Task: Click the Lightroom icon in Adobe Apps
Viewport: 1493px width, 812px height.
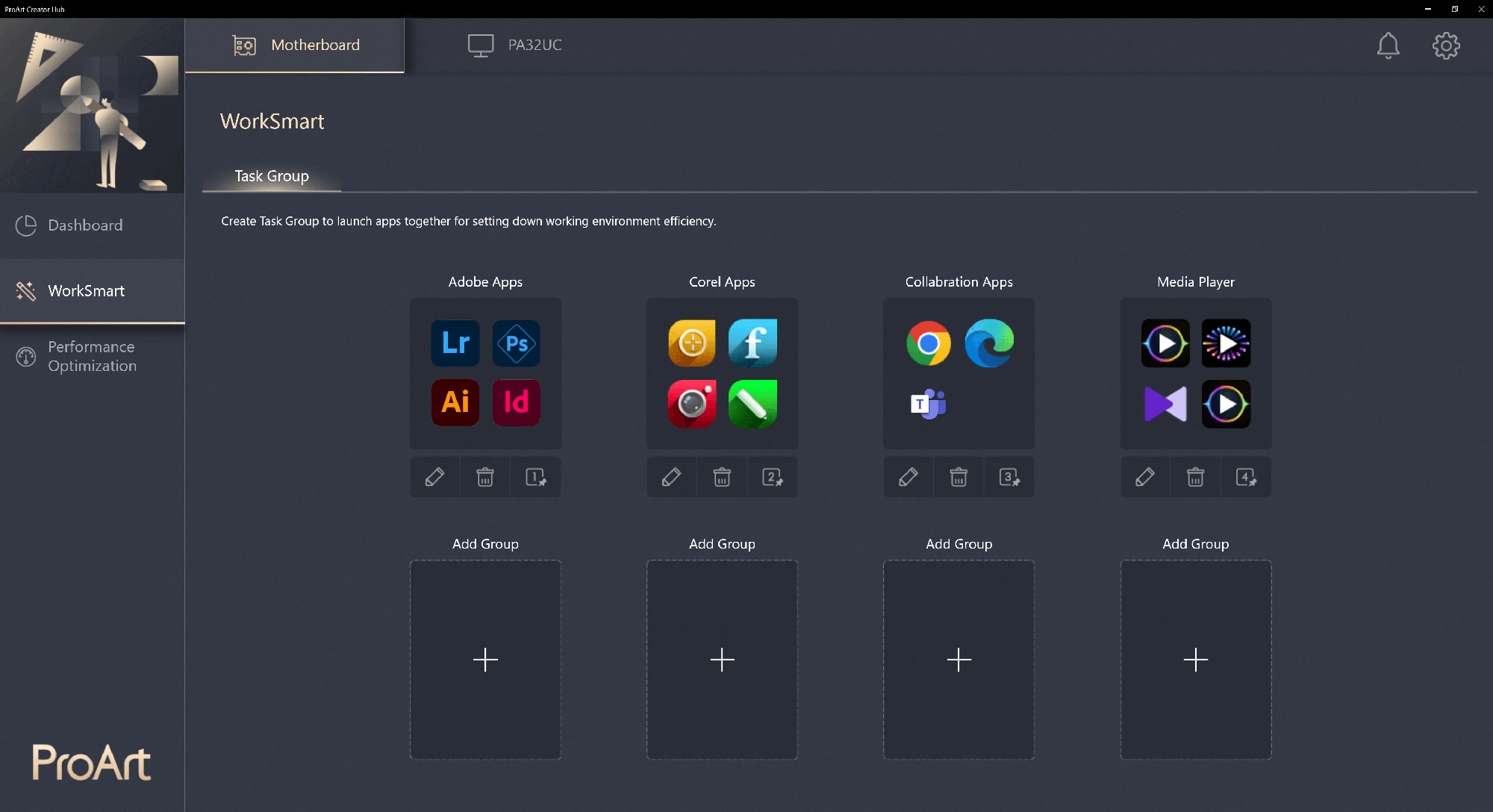Action: (455, 343)
